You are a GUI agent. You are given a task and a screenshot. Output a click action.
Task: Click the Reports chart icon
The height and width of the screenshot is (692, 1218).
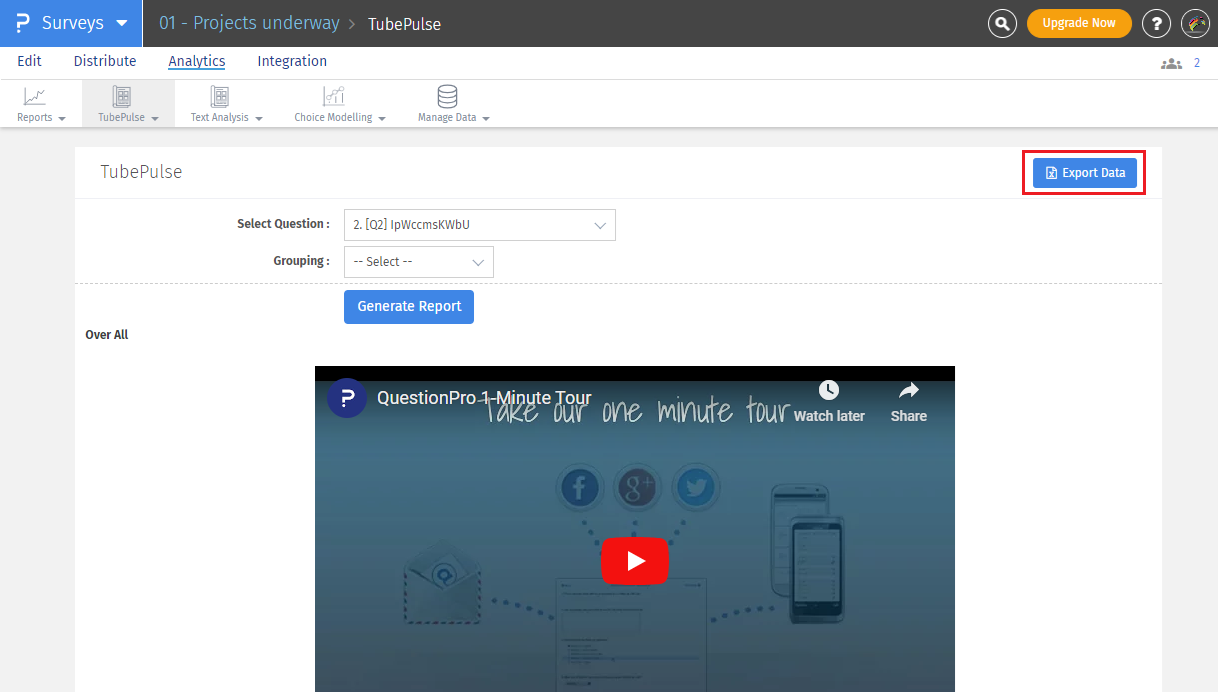pyautogui.click(x=35, y=96)
